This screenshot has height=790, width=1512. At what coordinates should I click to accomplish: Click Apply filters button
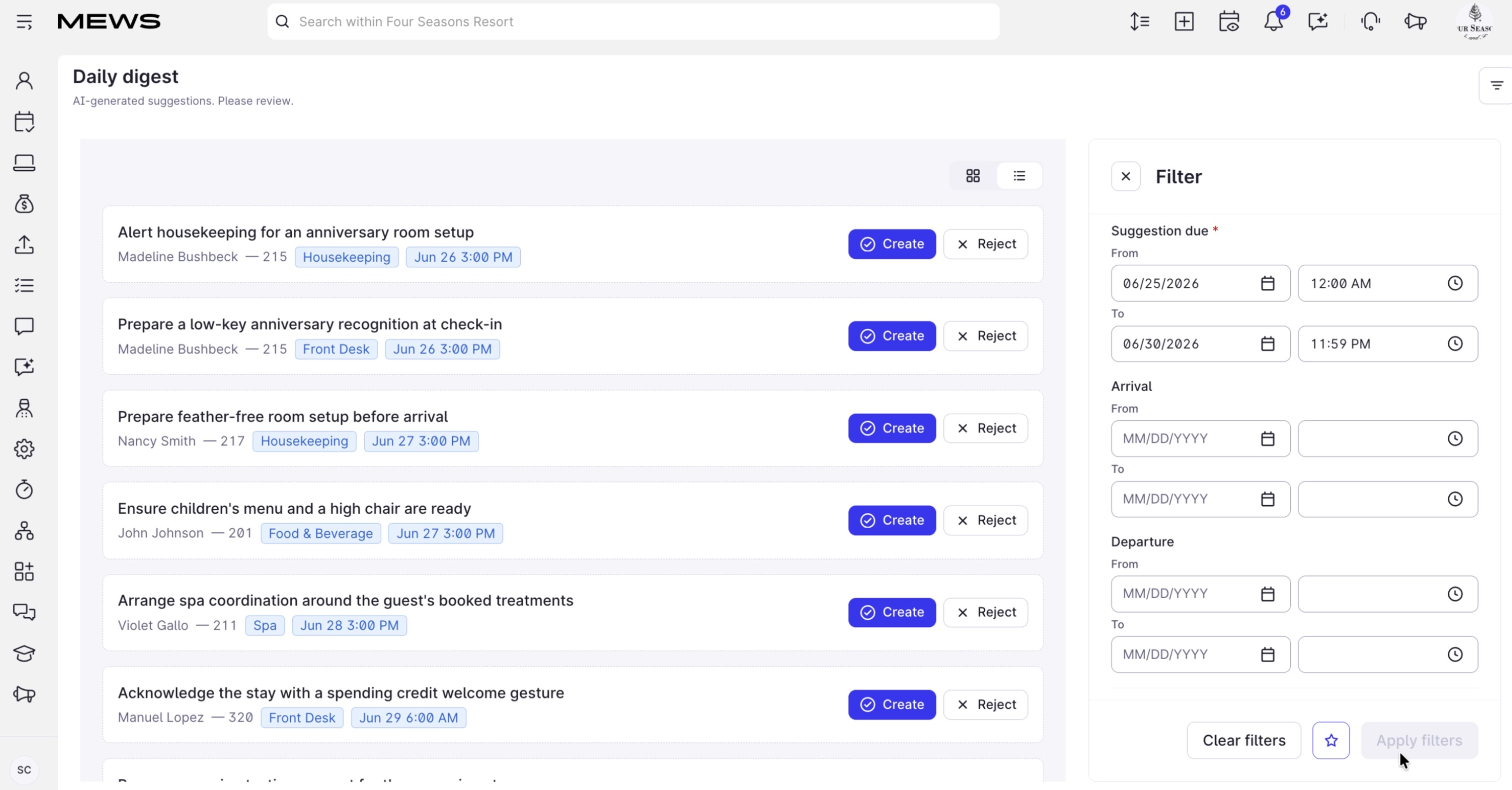(1419, 740)
